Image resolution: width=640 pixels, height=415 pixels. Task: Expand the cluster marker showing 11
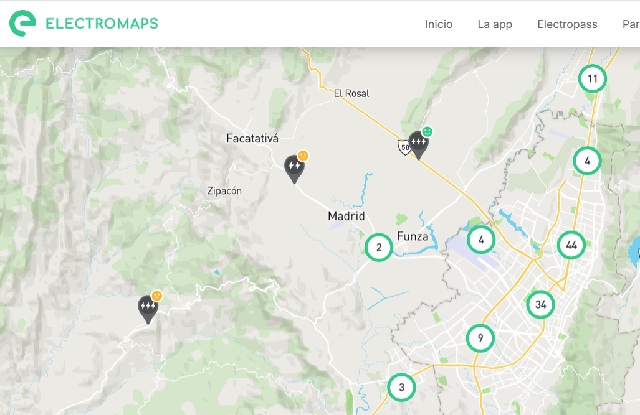coord(593,78)
